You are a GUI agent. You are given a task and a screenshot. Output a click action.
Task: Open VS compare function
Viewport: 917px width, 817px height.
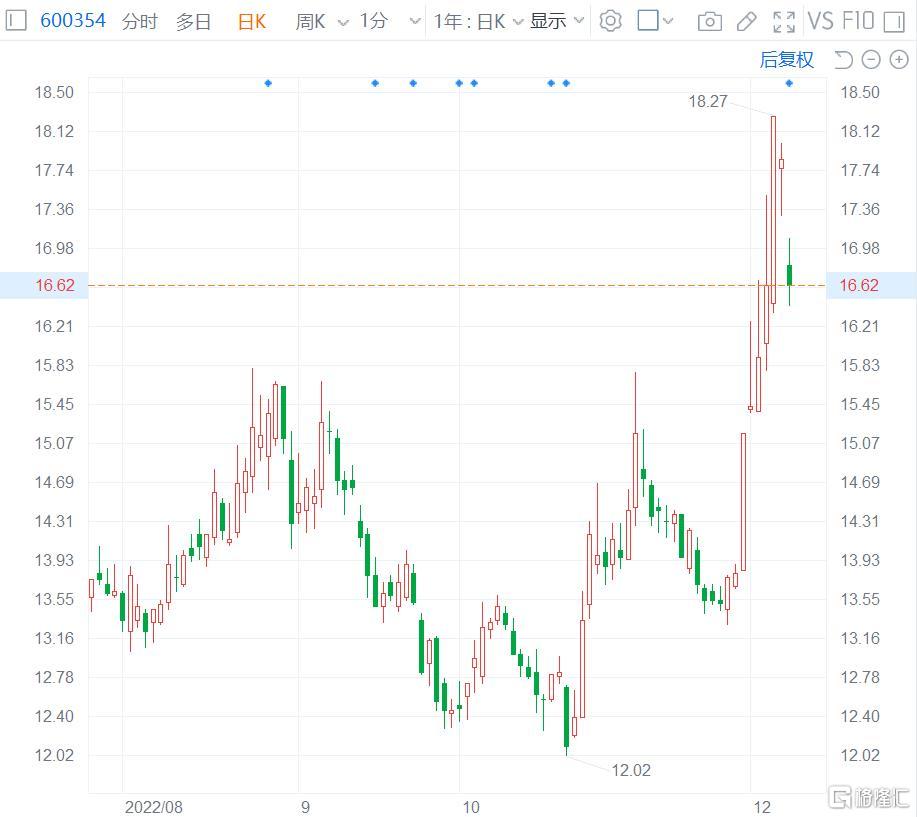pyautogui.click(x=821, y=21)
